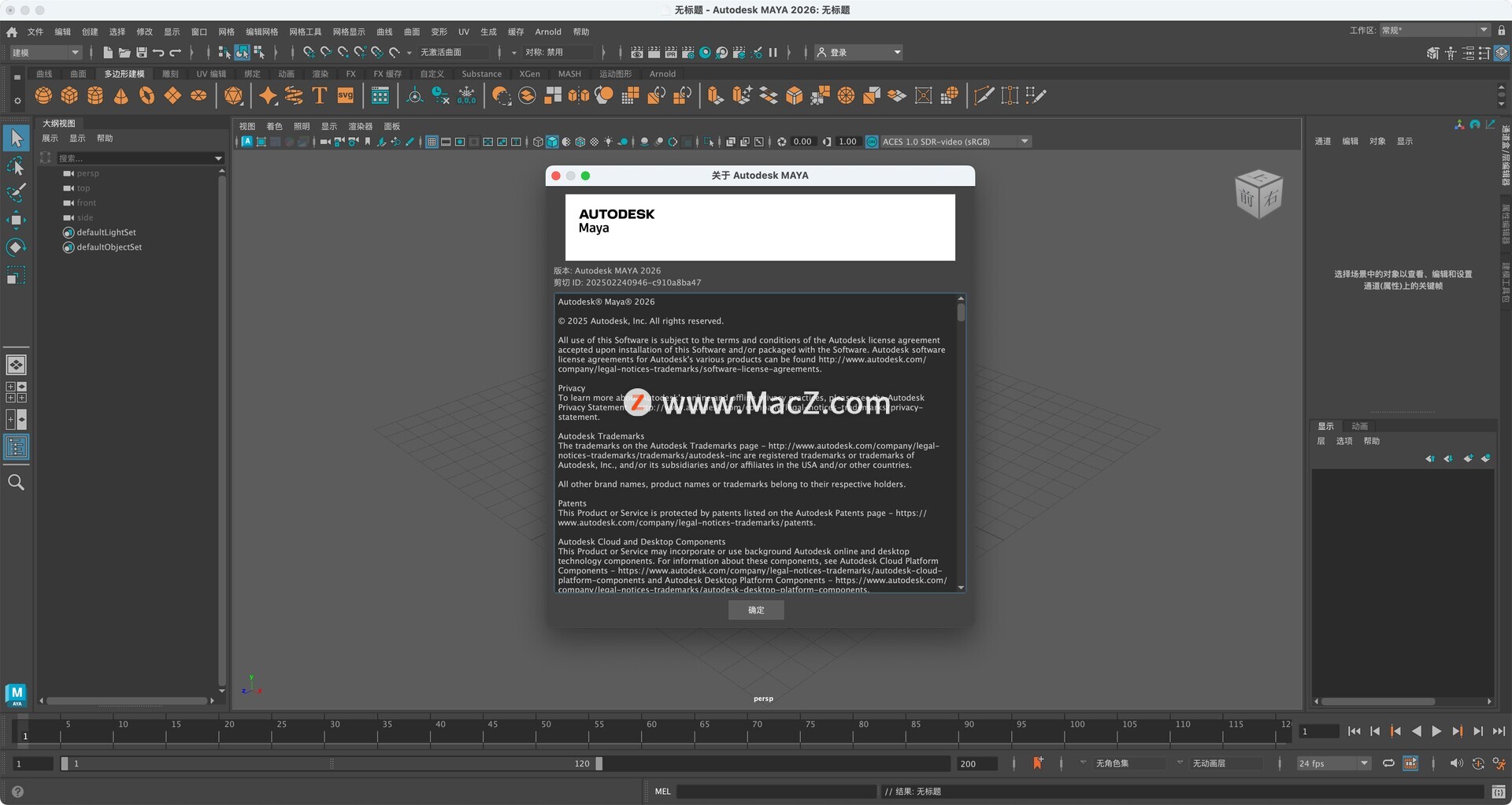Switch to the UV 编辑 shelf tab

coord(211,74)
